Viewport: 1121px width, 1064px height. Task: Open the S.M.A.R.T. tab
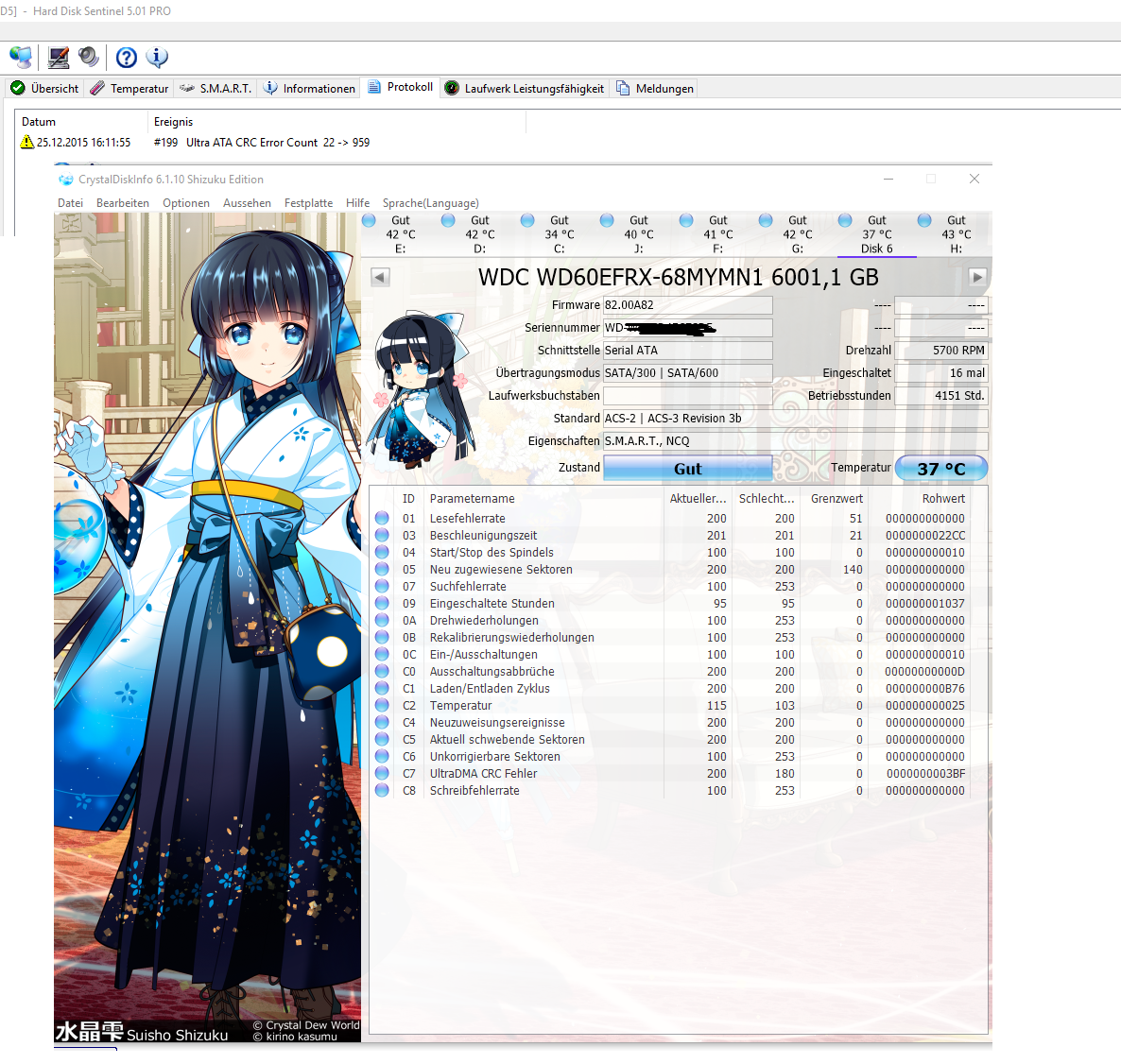[216, 88]
